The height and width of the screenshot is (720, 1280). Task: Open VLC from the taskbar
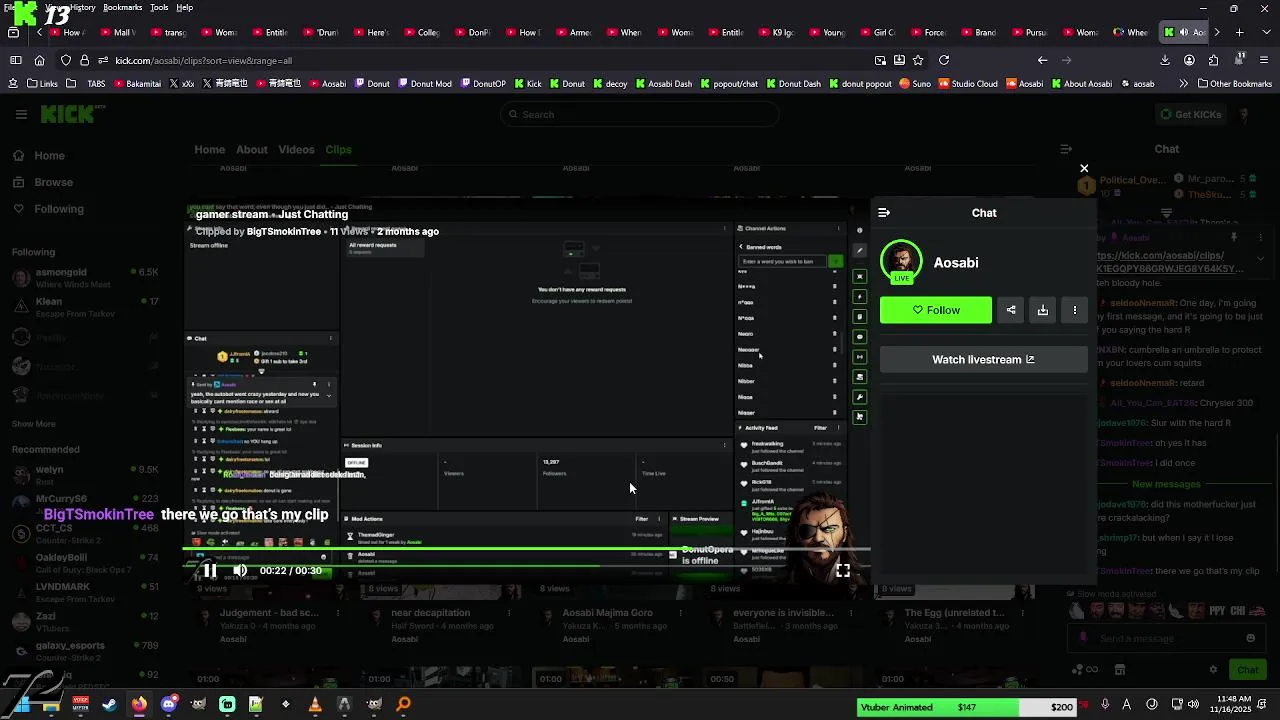coord(315,704)
